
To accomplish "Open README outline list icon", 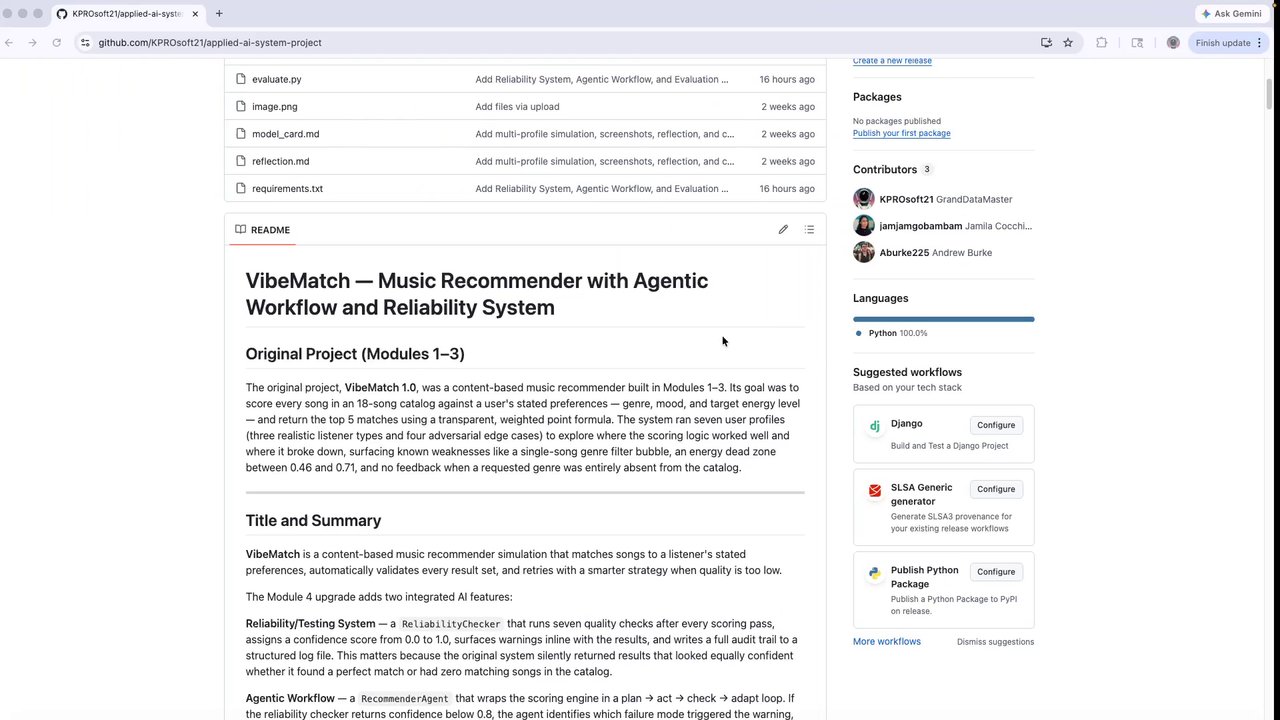I will point(809,230).
